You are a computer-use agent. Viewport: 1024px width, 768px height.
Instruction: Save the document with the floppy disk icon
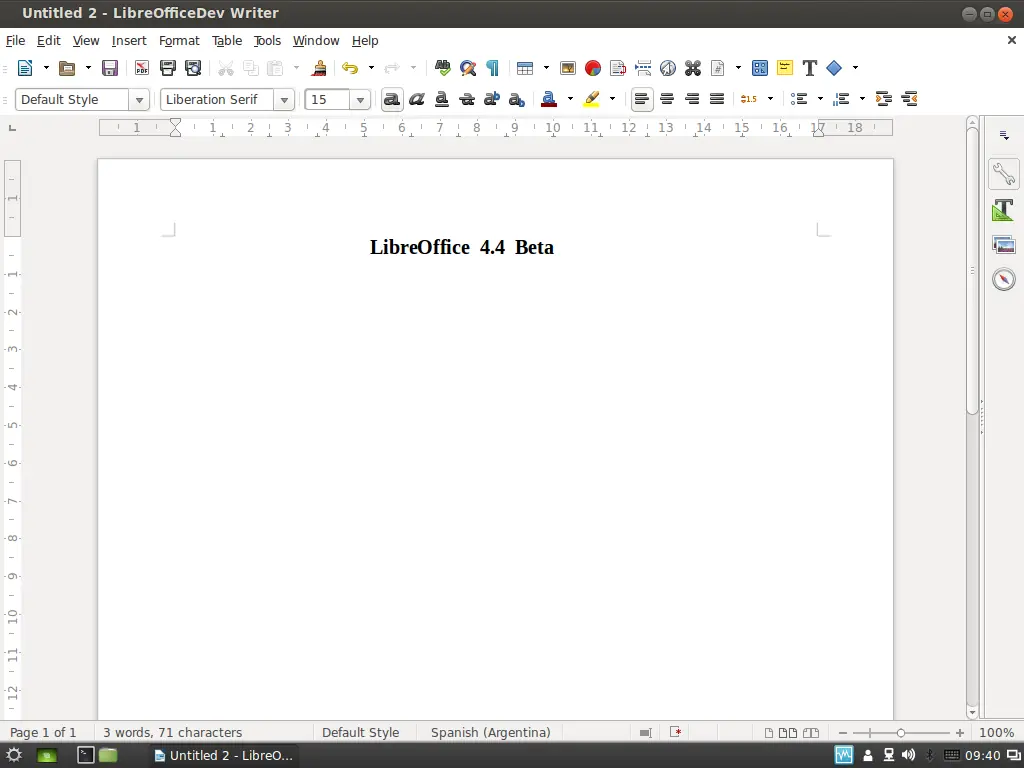pyautogui.click(x=110, y=68)
